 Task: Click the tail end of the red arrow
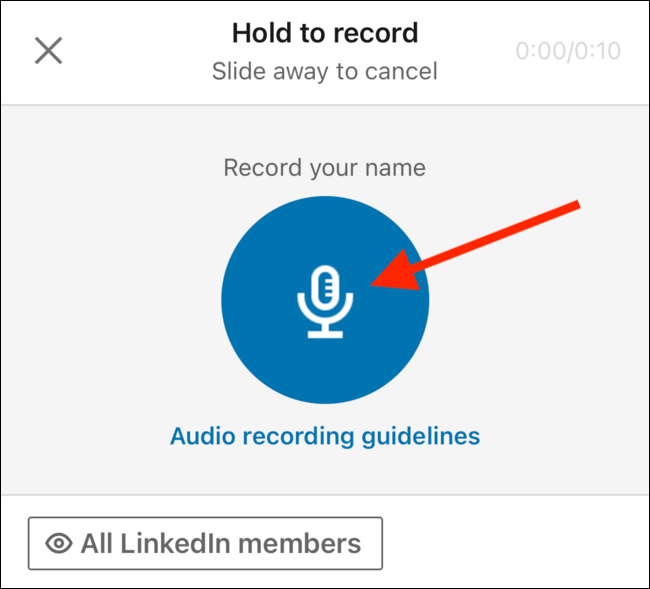click(577, 206)
